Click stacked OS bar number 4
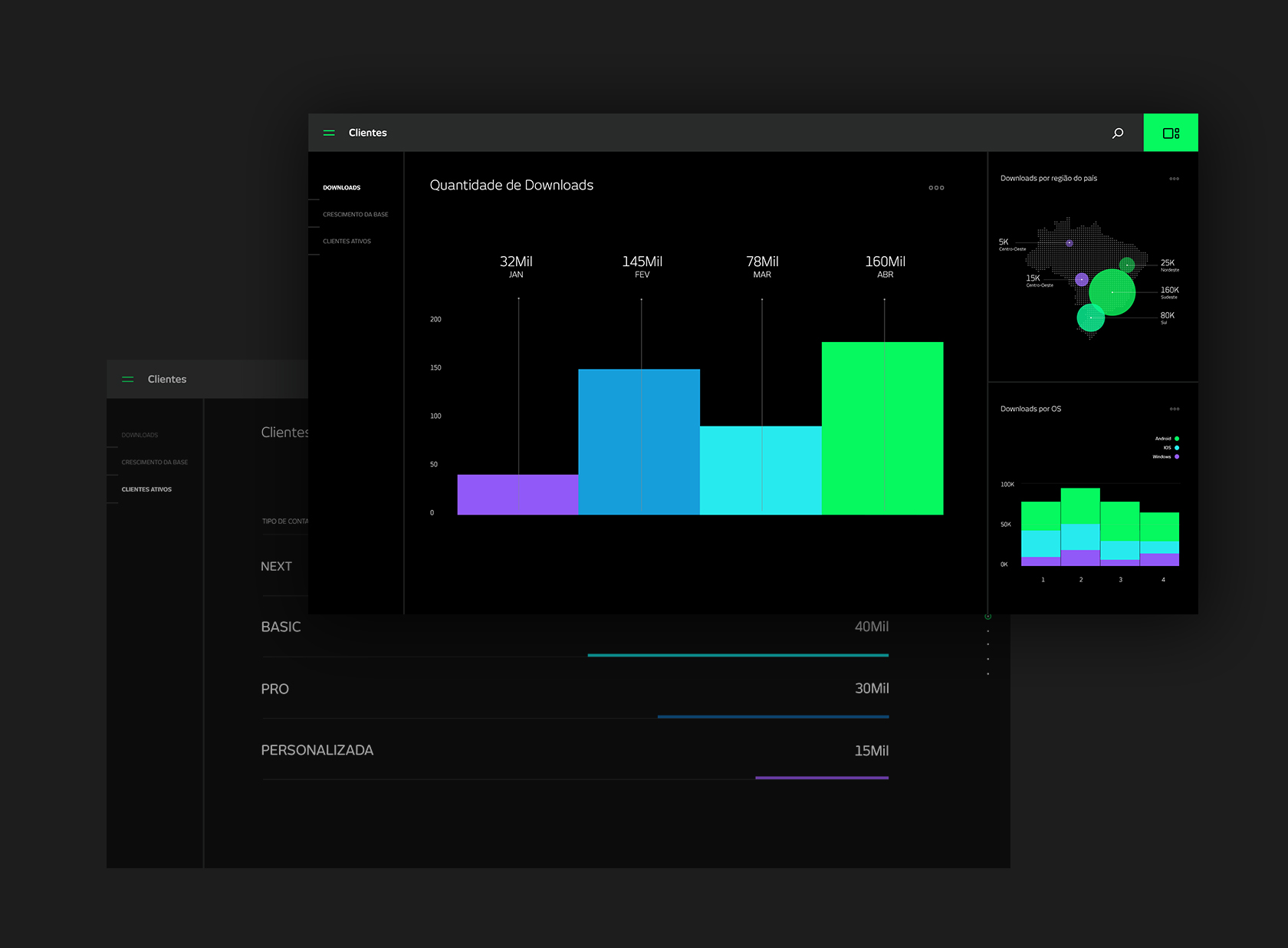 1159,539
